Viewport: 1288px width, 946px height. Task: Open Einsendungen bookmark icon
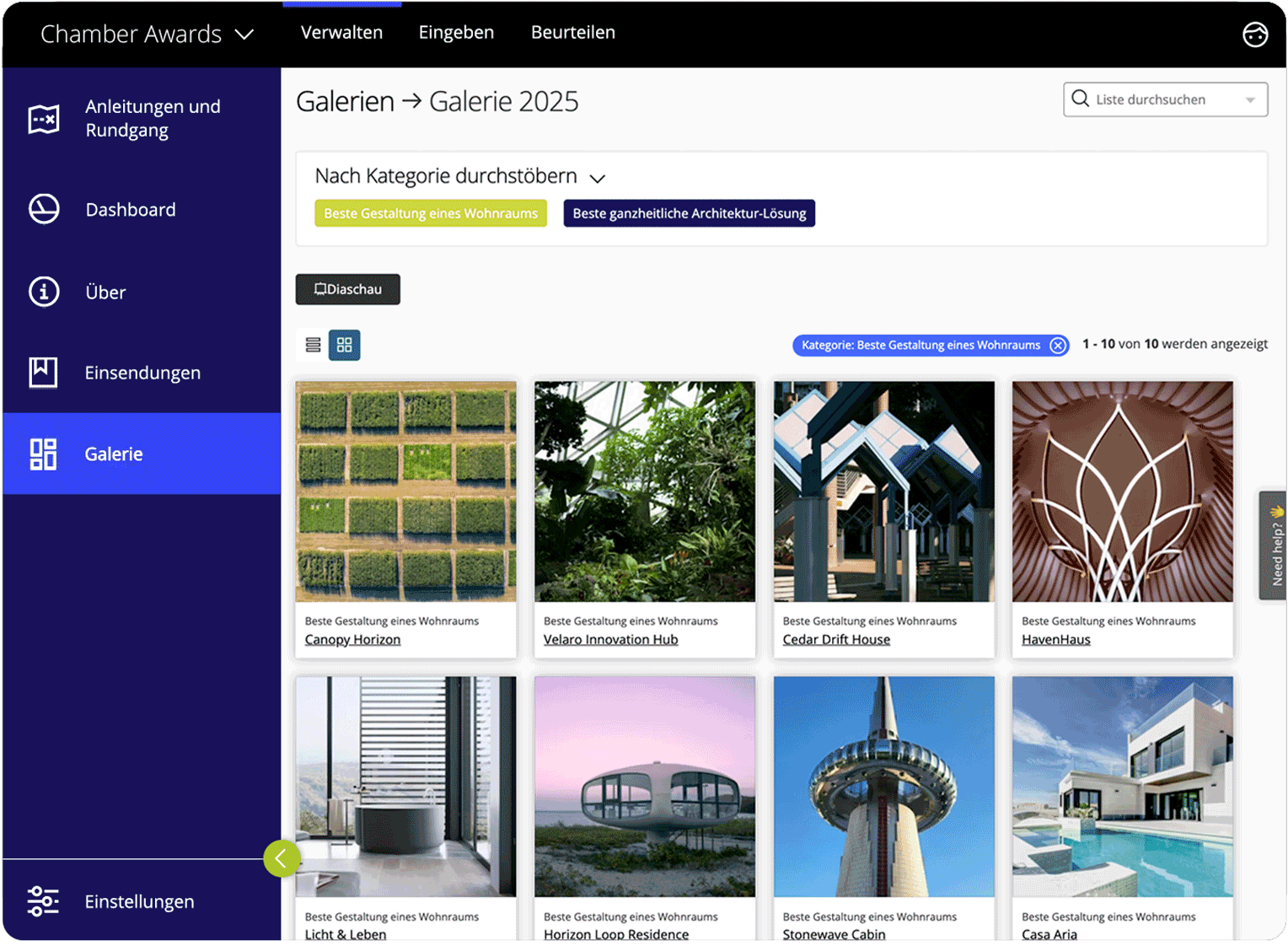pos(44,372)
